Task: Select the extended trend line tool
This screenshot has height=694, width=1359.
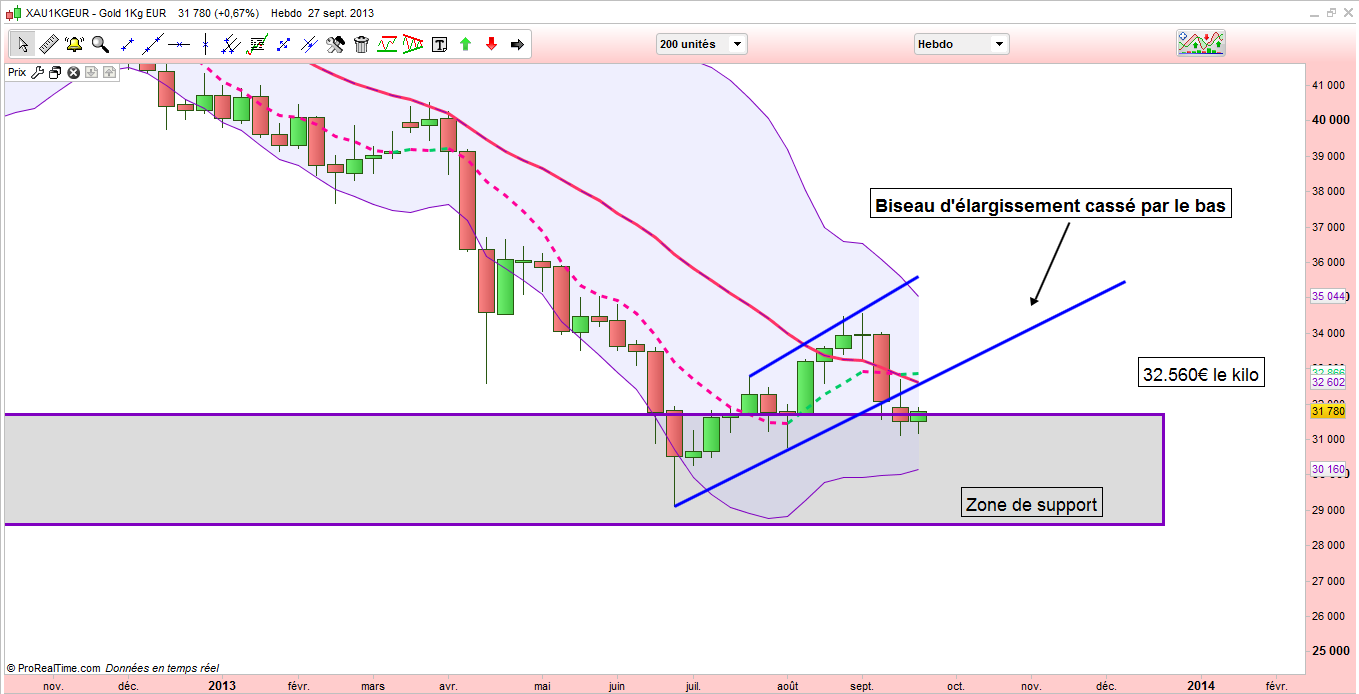Action: (x=153, y=44)
